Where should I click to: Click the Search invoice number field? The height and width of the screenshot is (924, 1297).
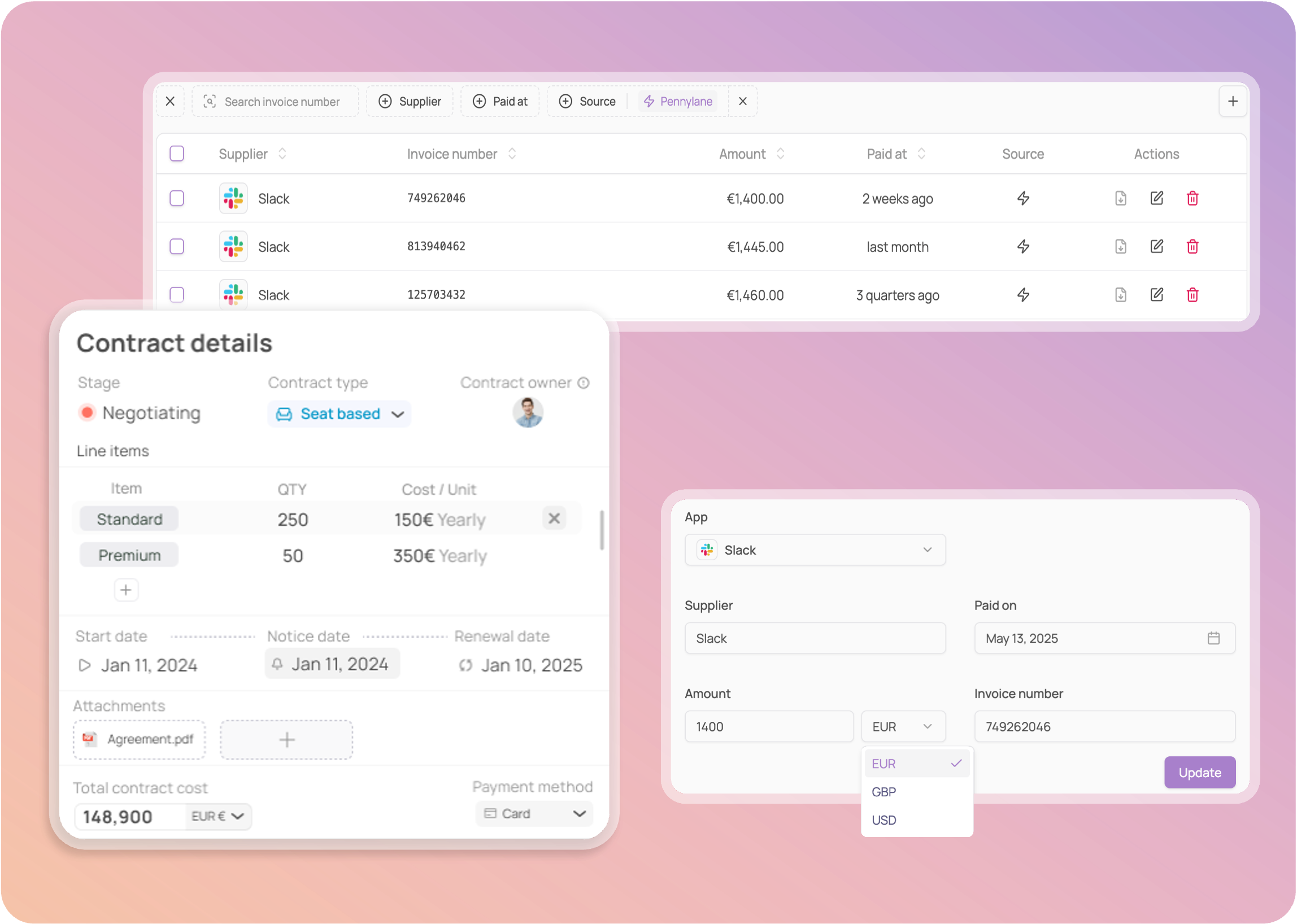pyautogui.click(x=282, y=102)
